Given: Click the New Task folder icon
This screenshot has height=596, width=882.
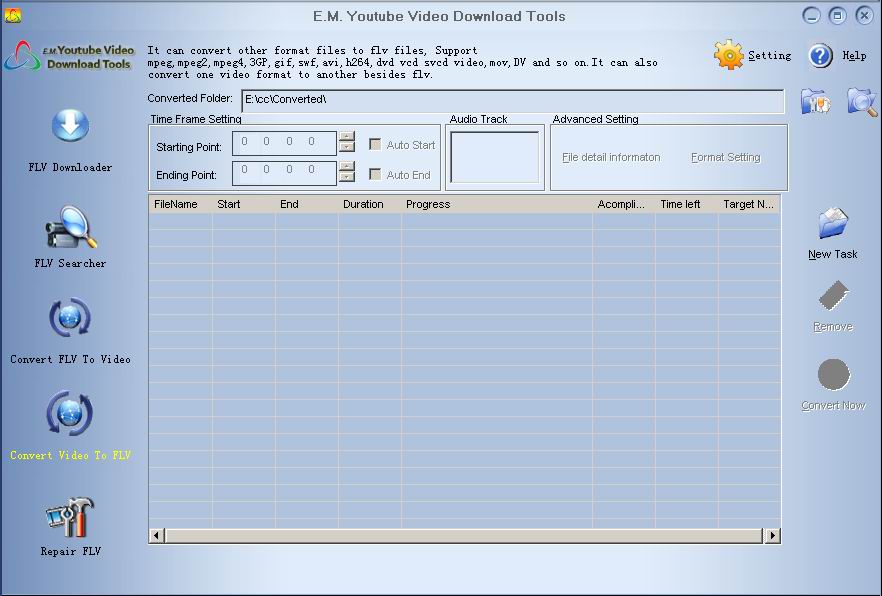Looking at the screenshot, I should [x=833, y=223].
